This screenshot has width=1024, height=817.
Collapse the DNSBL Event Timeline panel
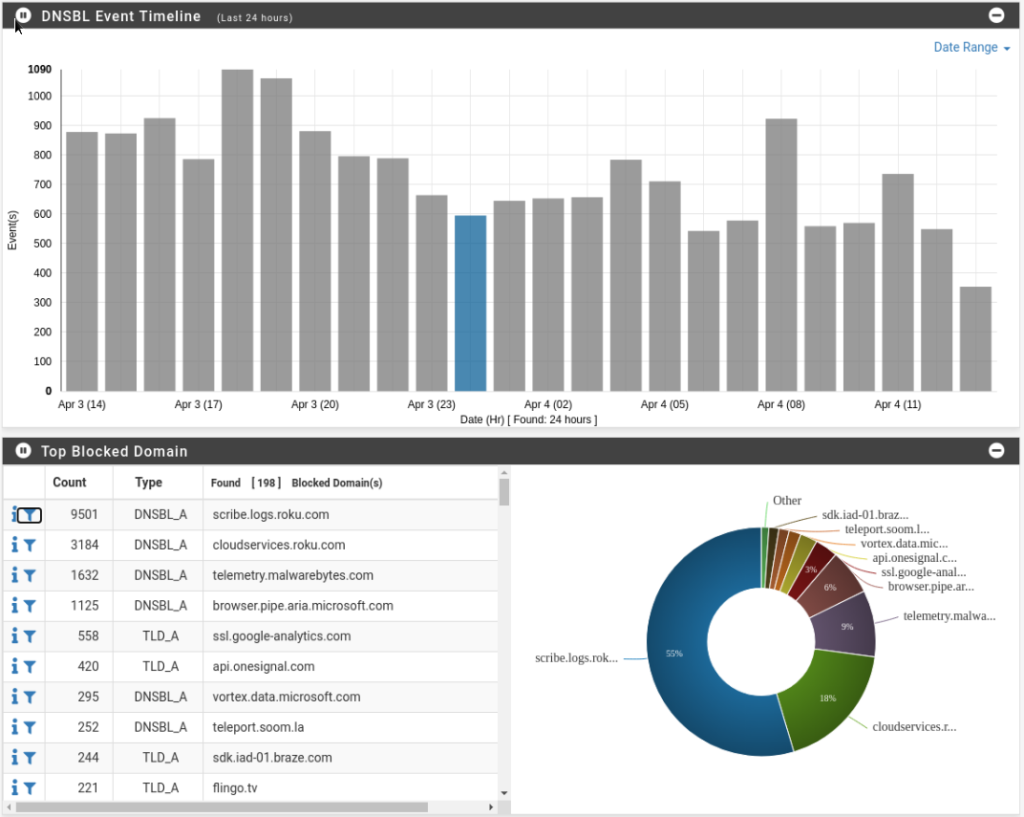[997, 15]
